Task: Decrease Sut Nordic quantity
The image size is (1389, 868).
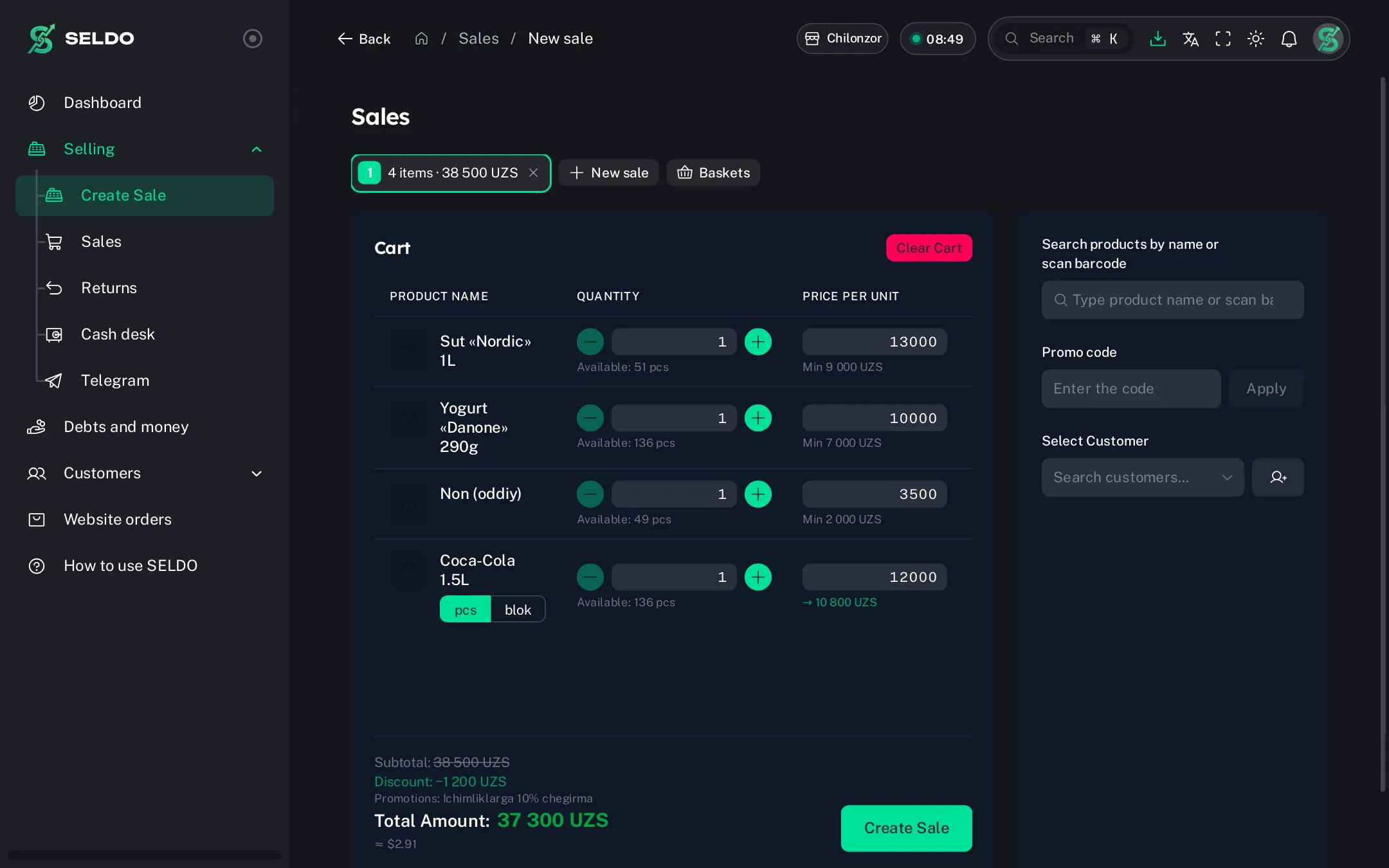Action: 590,342
